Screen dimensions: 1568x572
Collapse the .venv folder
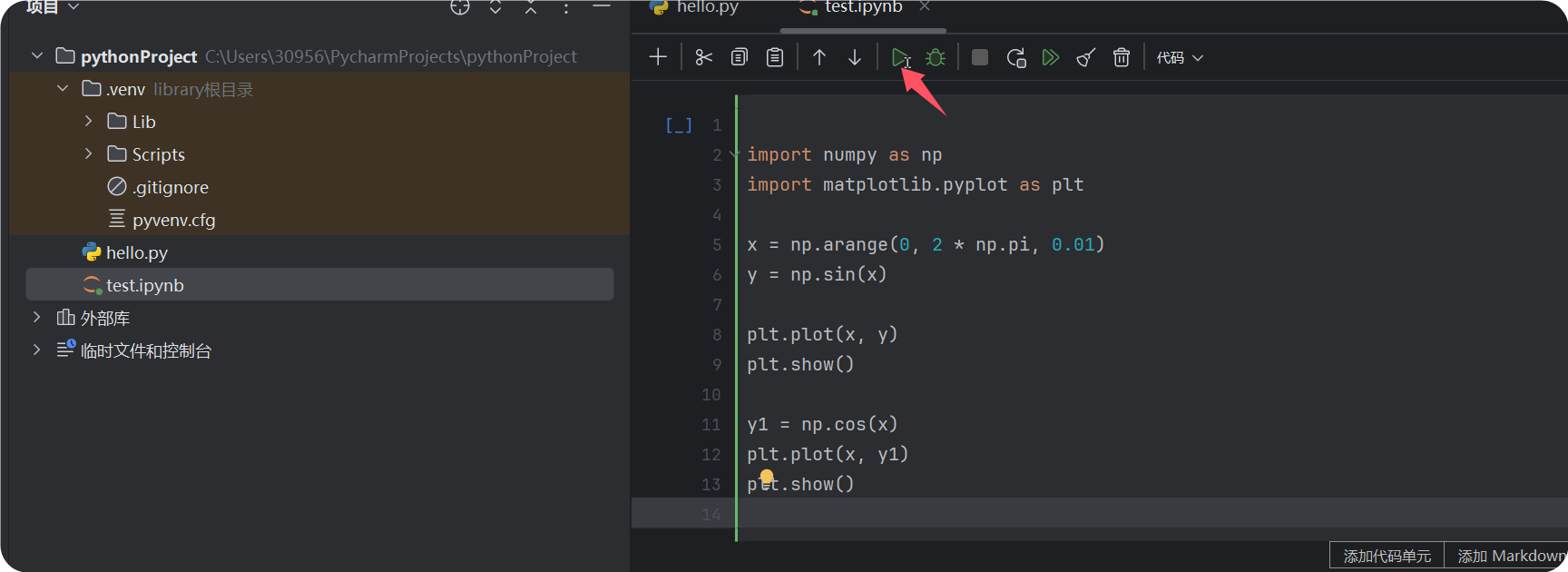[63, 89]
